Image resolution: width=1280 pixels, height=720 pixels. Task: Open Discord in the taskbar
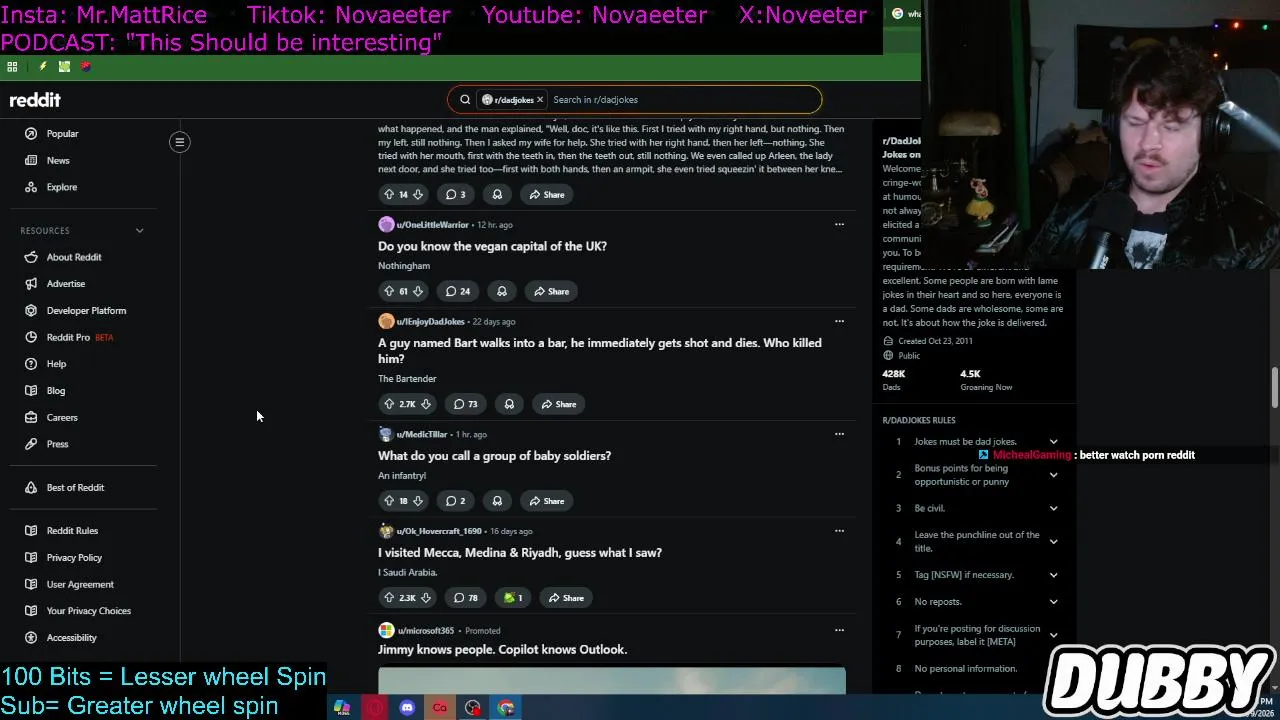pos(407,708)
